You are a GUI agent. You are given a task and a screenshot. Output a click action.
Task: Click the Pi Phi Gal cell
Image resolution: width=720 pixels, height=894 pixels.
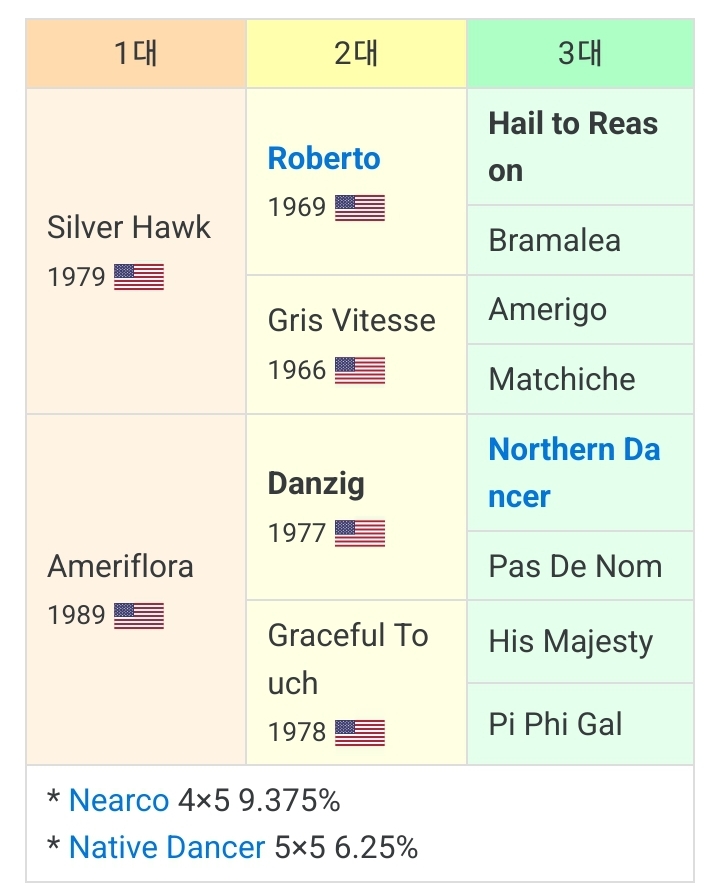click(x=555, y=724)
